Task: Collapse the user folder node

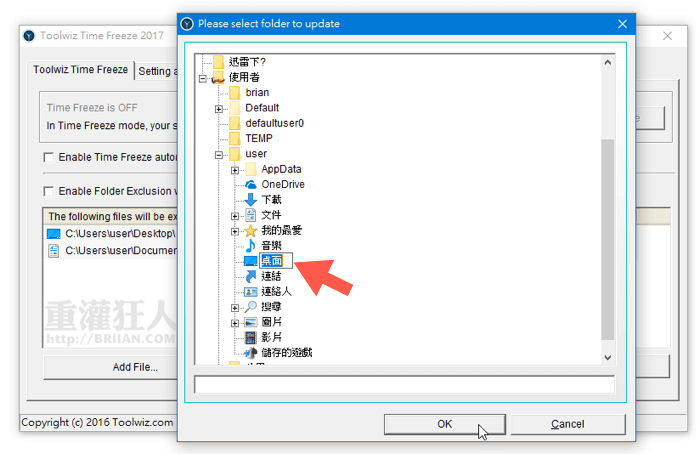Action: (x=219, y=154)
